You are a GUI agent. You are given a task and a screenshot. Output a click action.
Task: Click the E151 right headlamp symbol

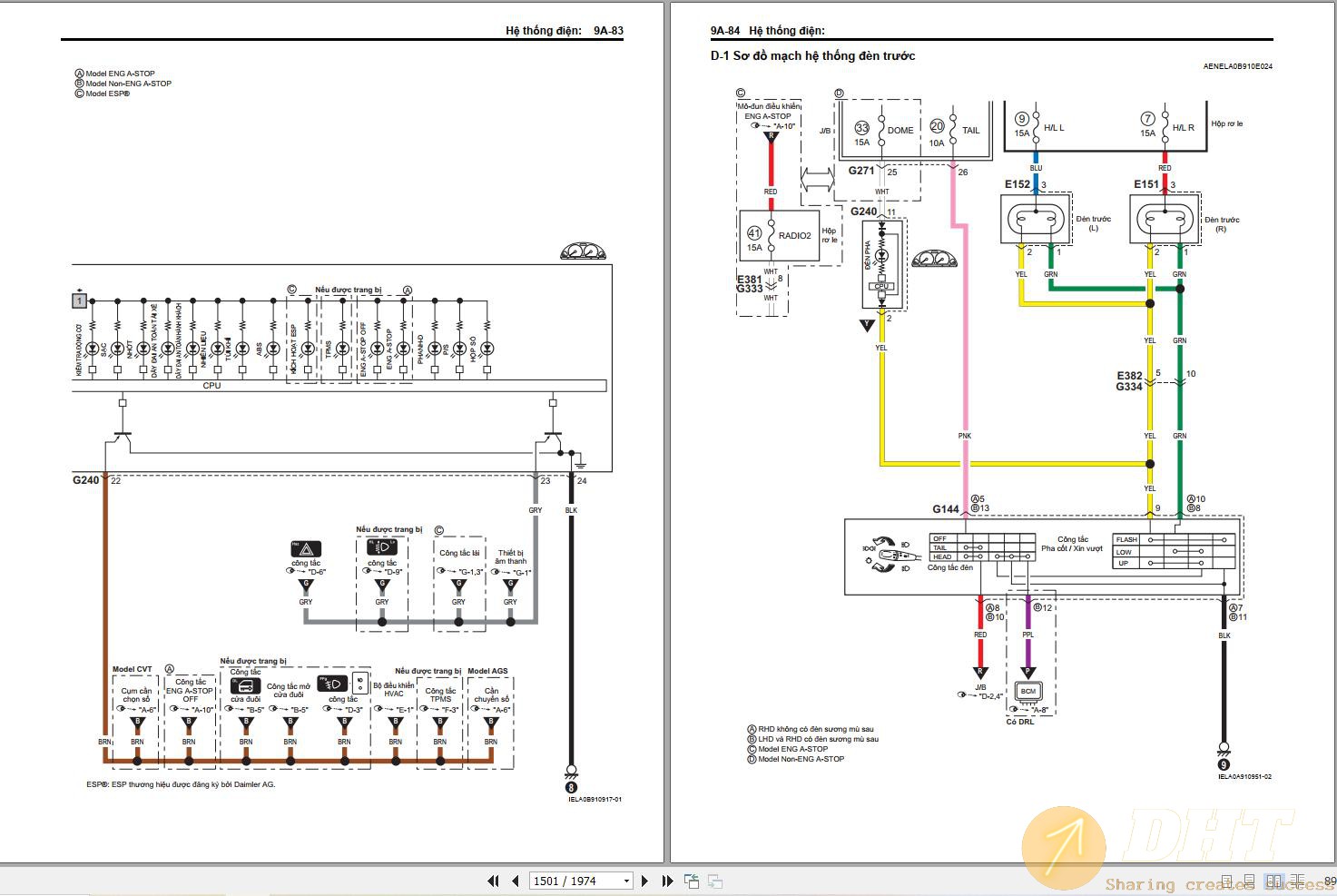coord(1165,218)
